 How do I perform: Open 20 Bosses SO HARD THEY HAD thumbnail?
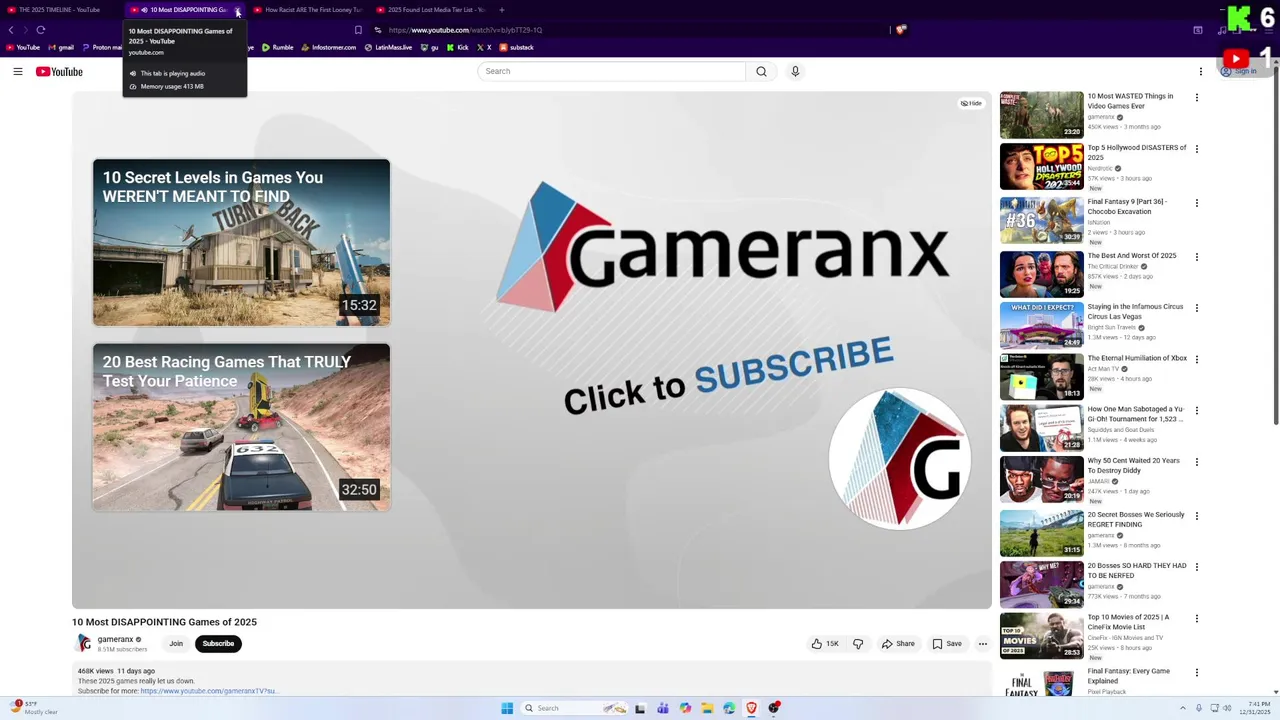pos(1041,584)
